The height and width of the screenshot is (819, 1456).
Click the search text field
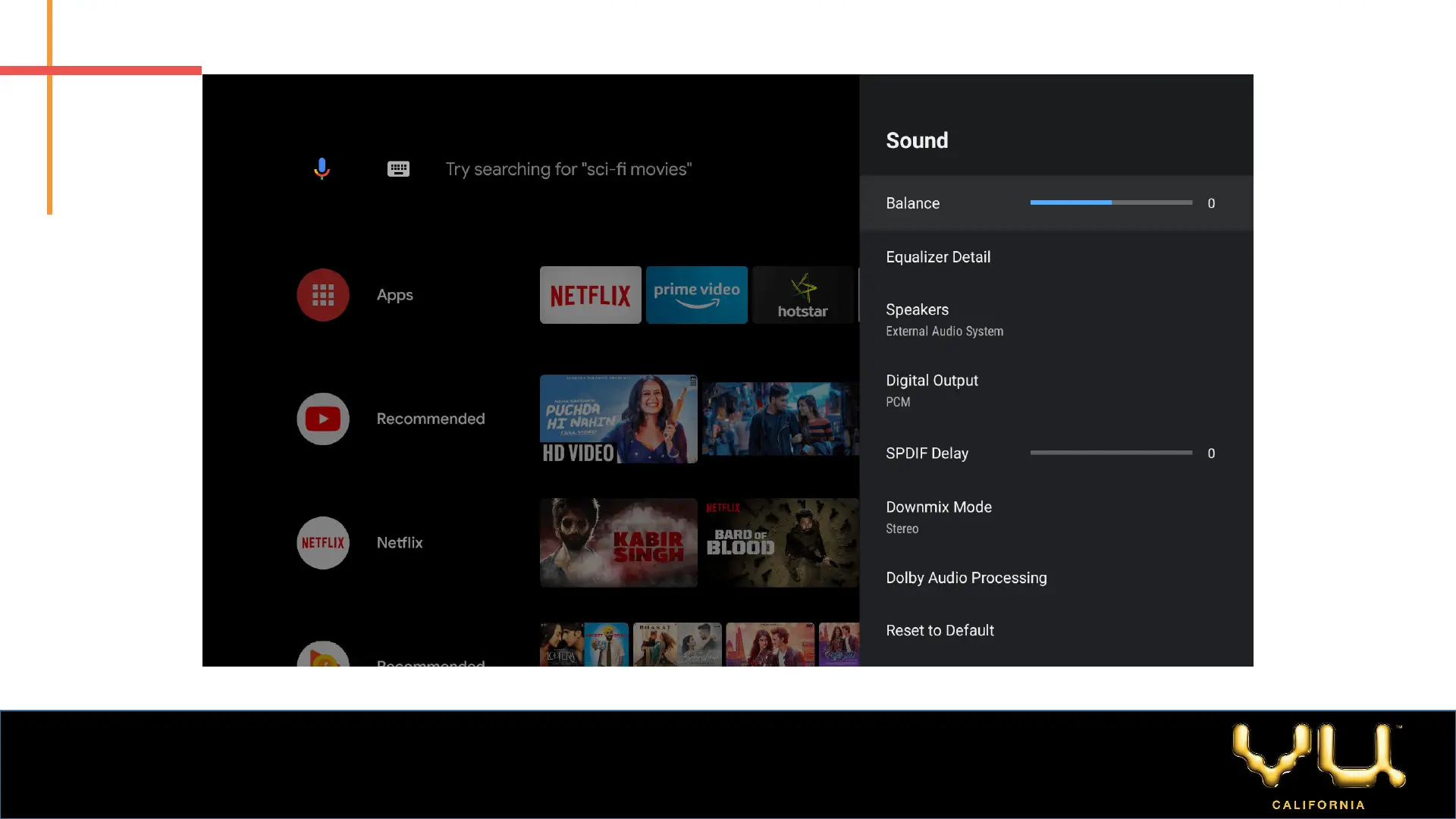[568, 169]
